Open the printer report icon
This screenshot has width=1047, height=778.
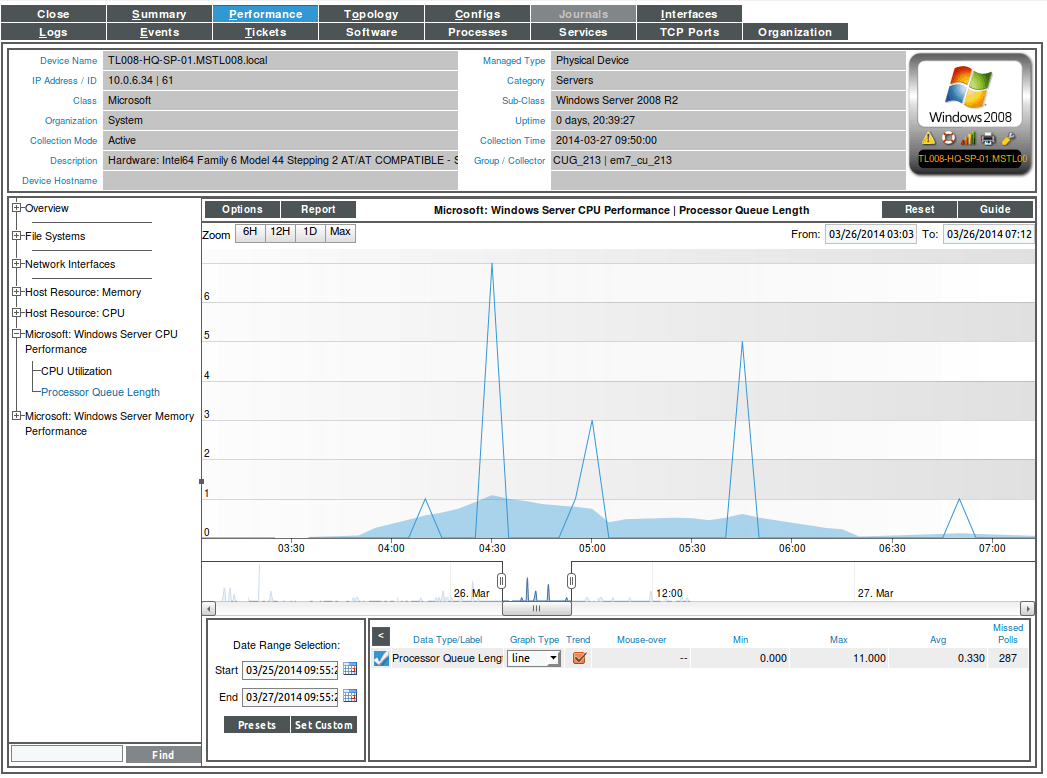988,138
